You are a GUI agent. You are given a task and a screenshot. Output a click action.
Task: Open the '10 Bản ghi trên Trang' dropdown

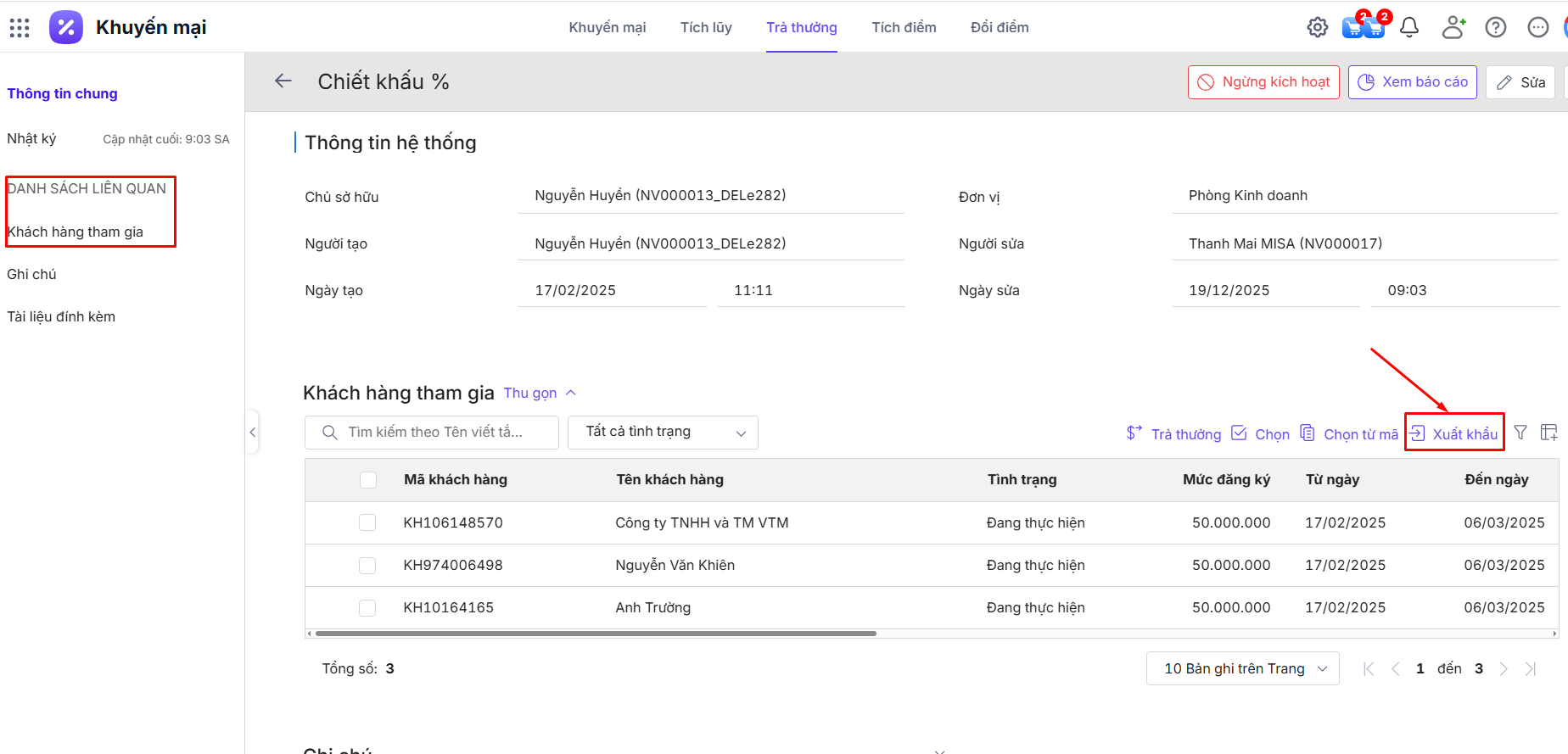(x=1242, y=668)
